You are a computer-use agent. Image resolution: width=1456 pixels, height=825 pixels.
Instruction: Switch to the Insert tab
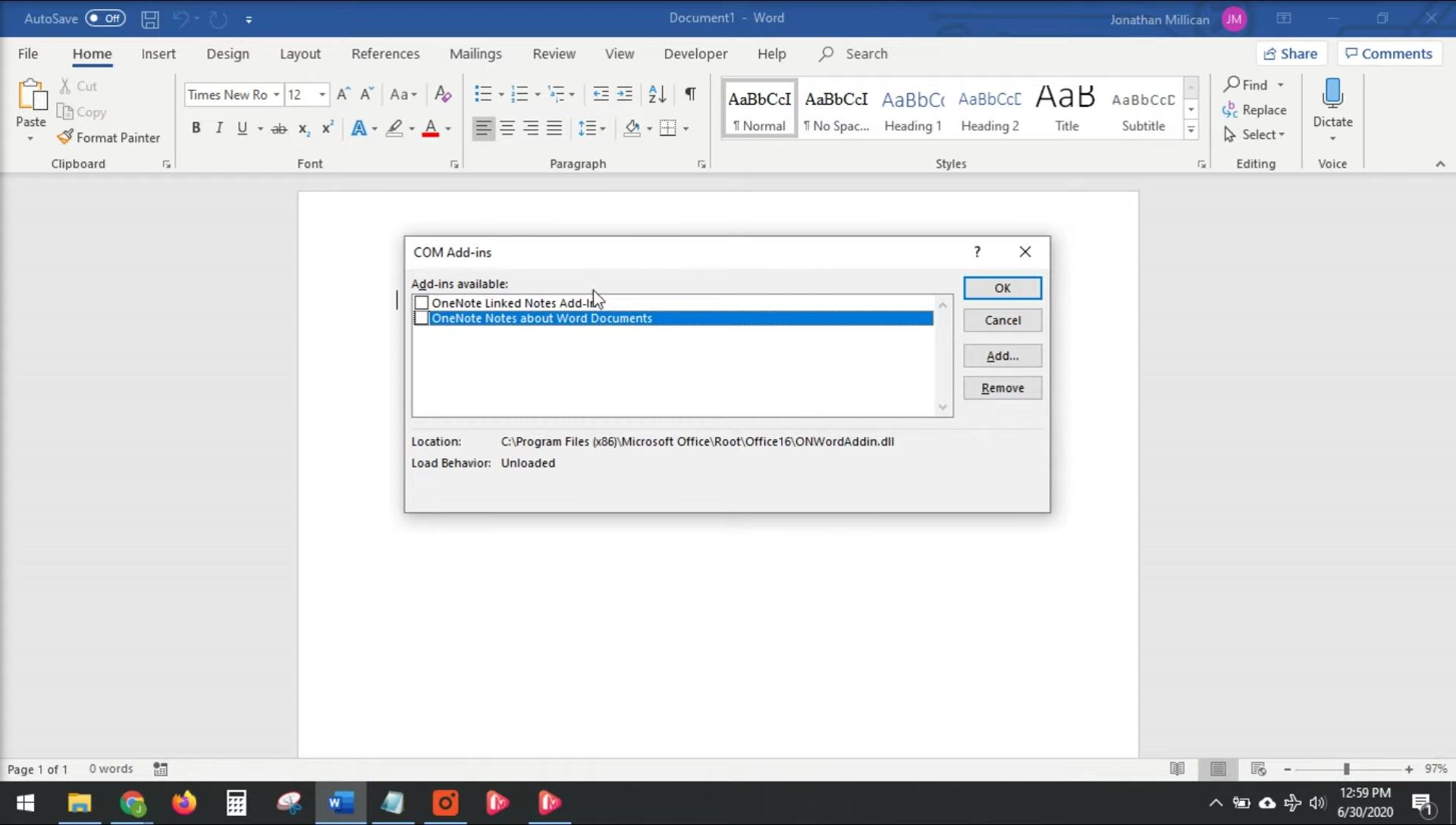(x=158, y=54)
